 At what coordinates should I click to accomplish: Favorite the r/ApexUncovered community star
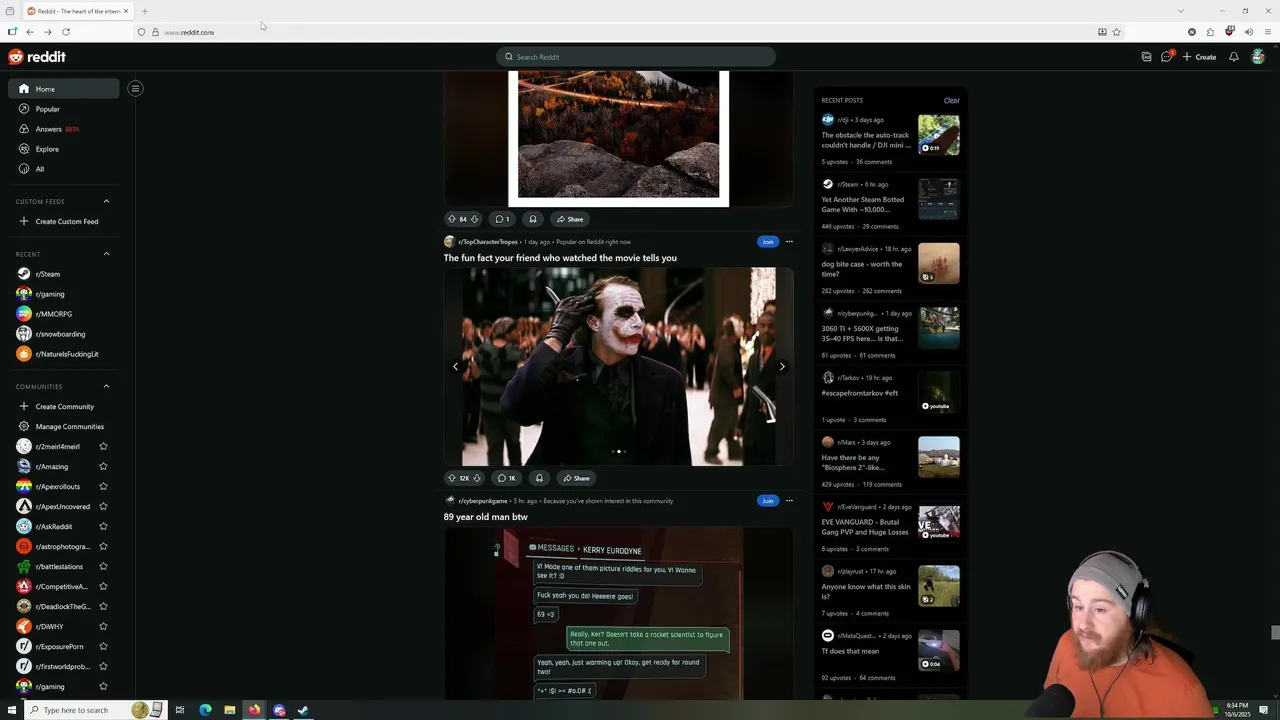click(103, 506)
